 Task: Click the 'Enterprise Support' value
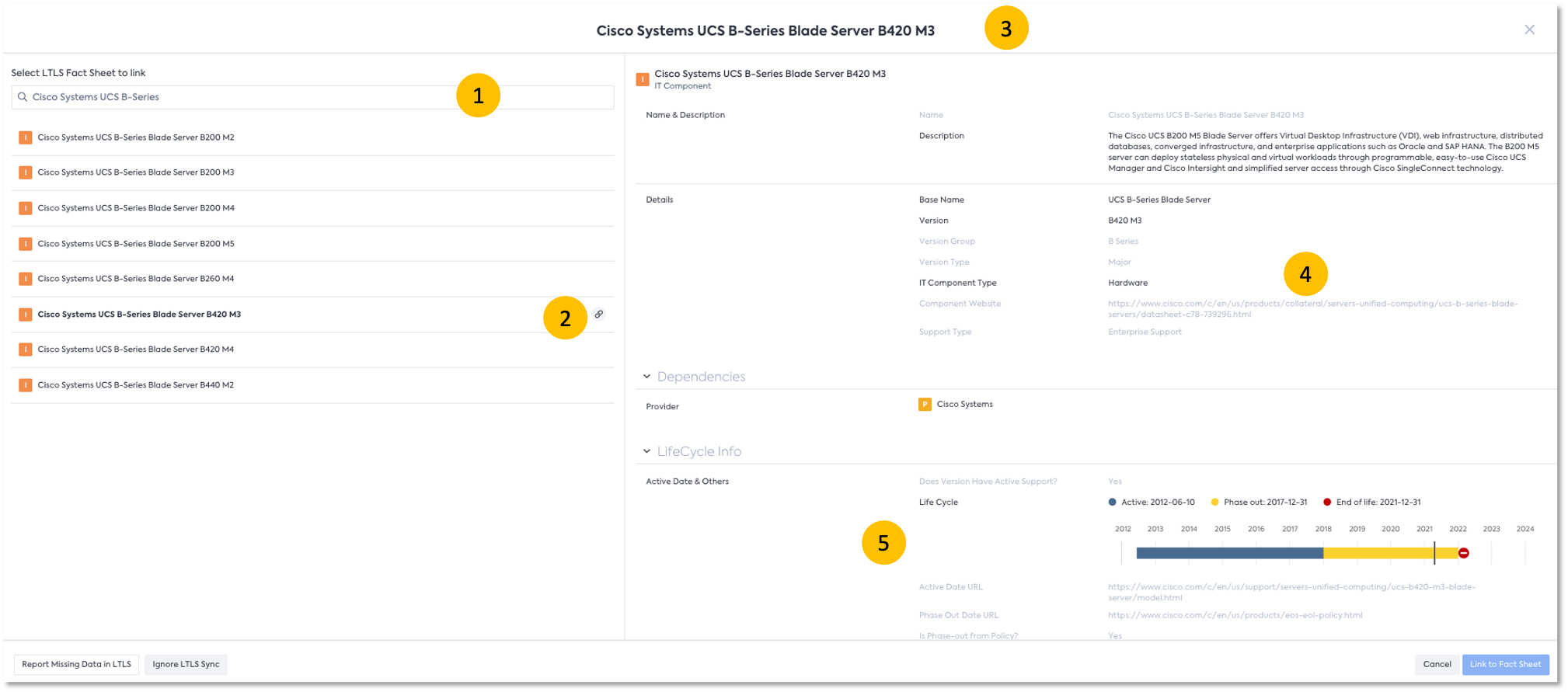point(1145,332)
